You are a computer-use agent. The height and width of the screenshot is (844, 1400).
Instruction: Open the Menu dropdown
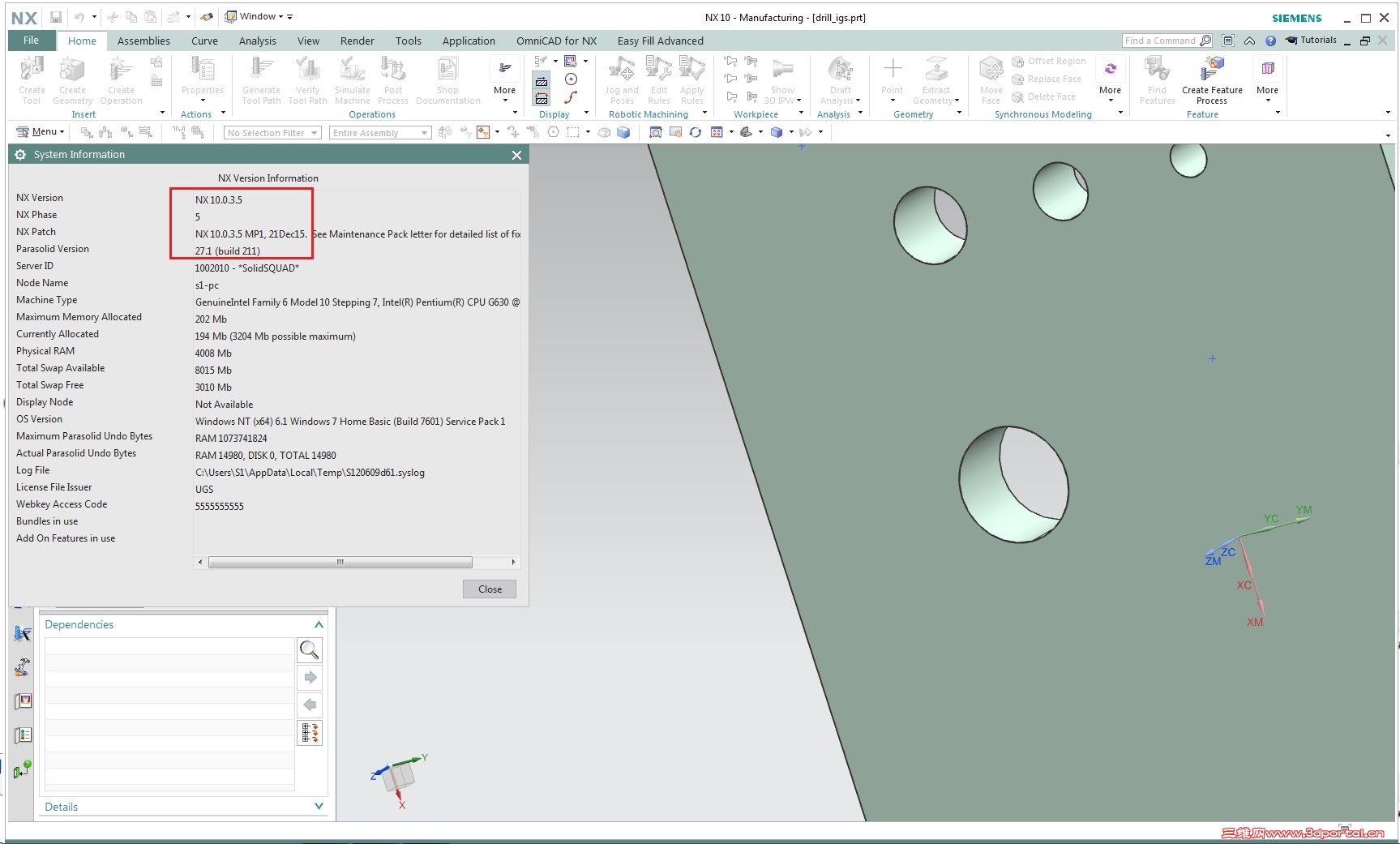pos(41,132)
